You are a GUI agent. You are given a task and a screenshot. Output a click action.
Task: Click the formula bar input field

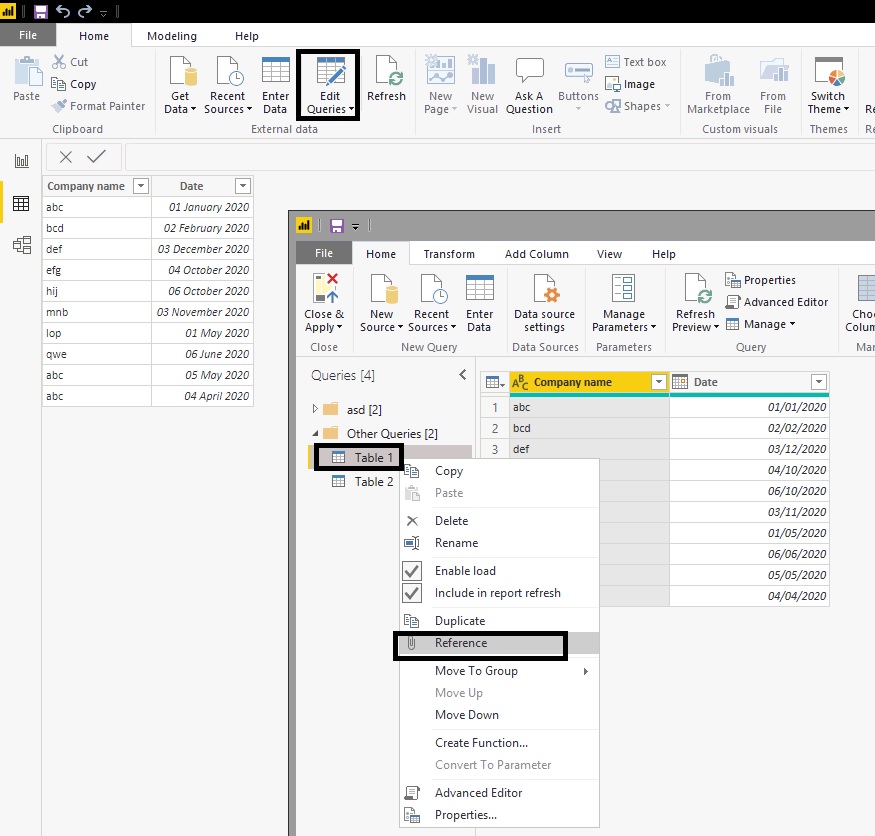pyautogui.click(x=500, y=157)
